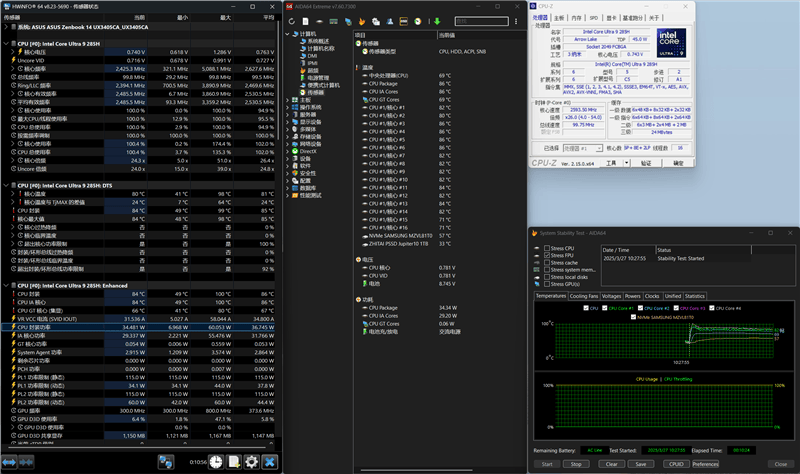Image resolution: width=800 pixels, height=474 pixels.
Task: Expand the DirectX tree node arrow
Action: tap(287, 152)
